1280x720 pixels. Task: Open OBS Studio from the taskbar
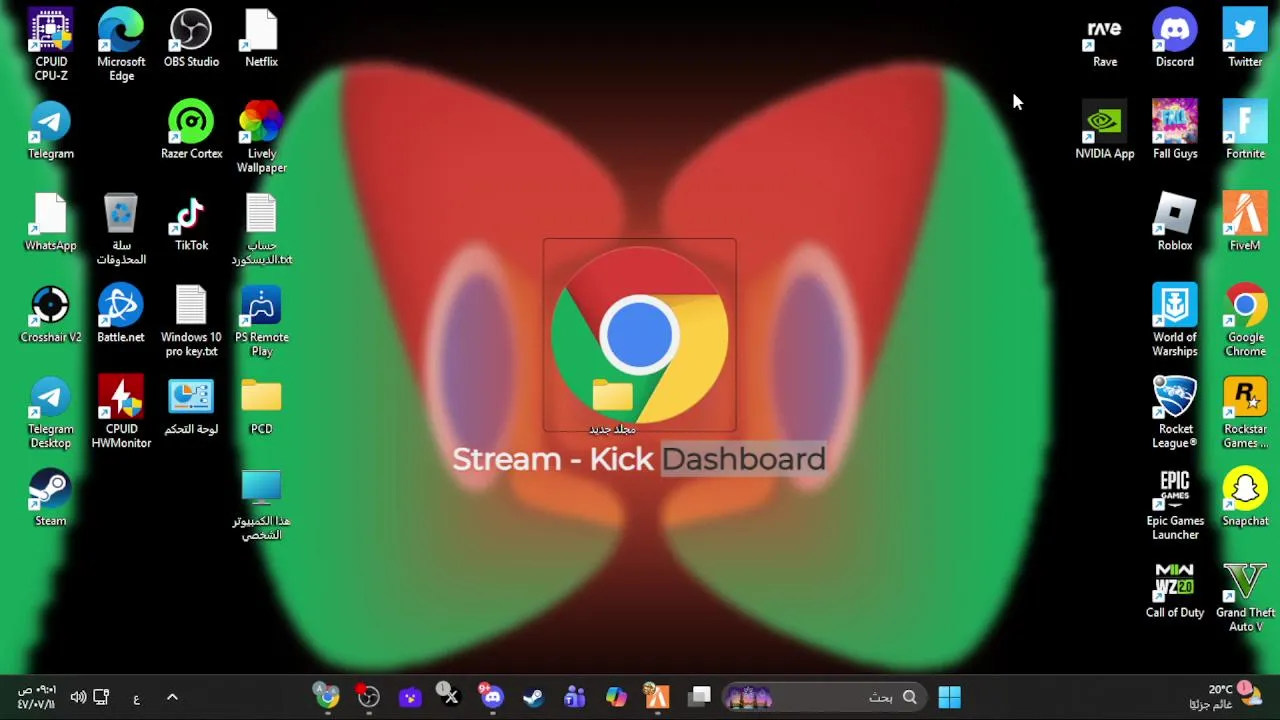click(x=368, y=697)
